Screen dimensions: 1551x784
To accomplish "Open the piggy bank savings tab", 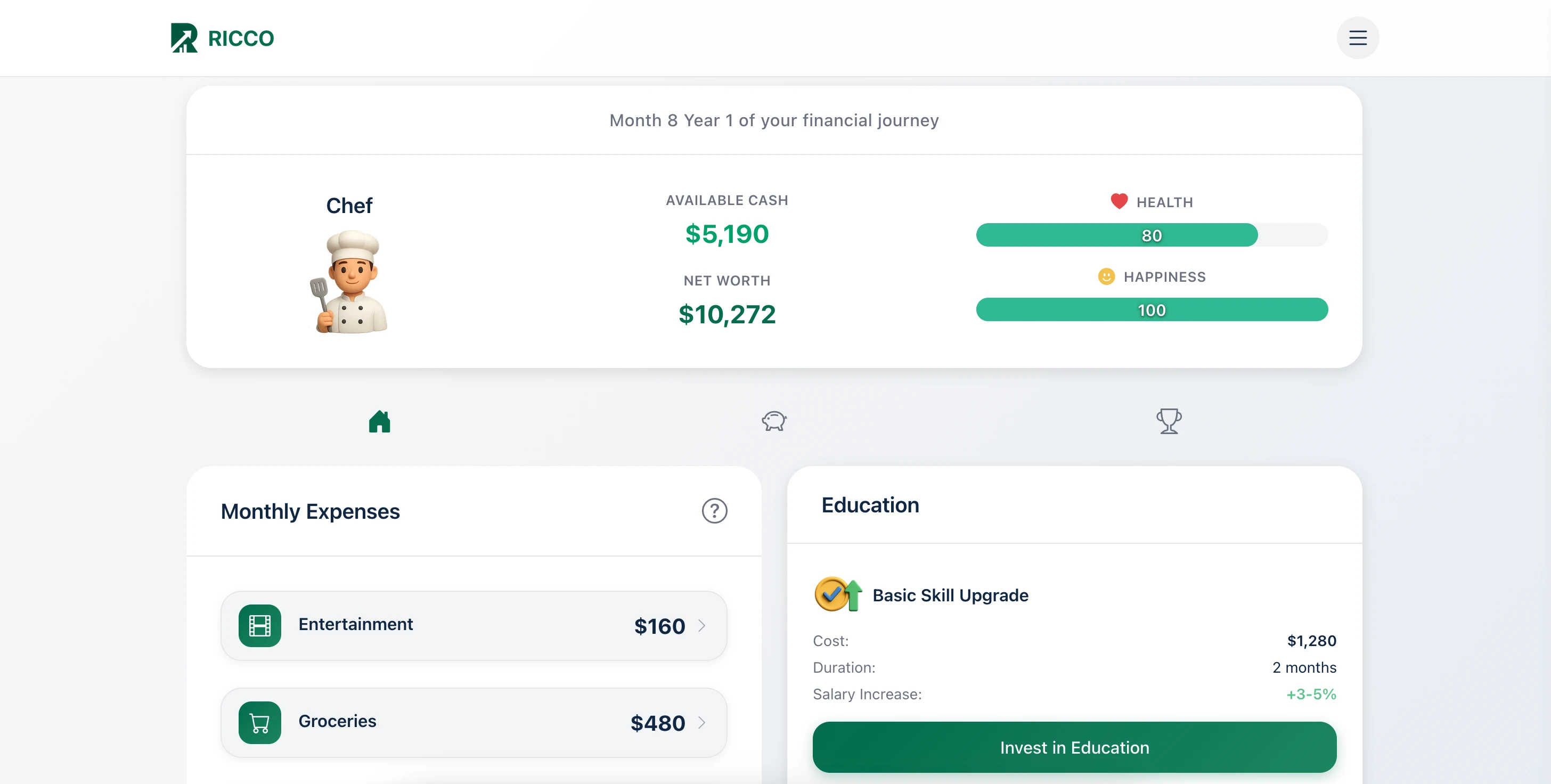I will point(774,421).
